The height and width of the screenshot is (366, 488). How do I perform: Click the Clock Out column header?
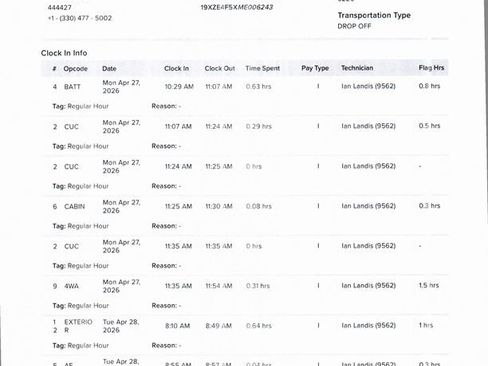click(x=220, y=68)
